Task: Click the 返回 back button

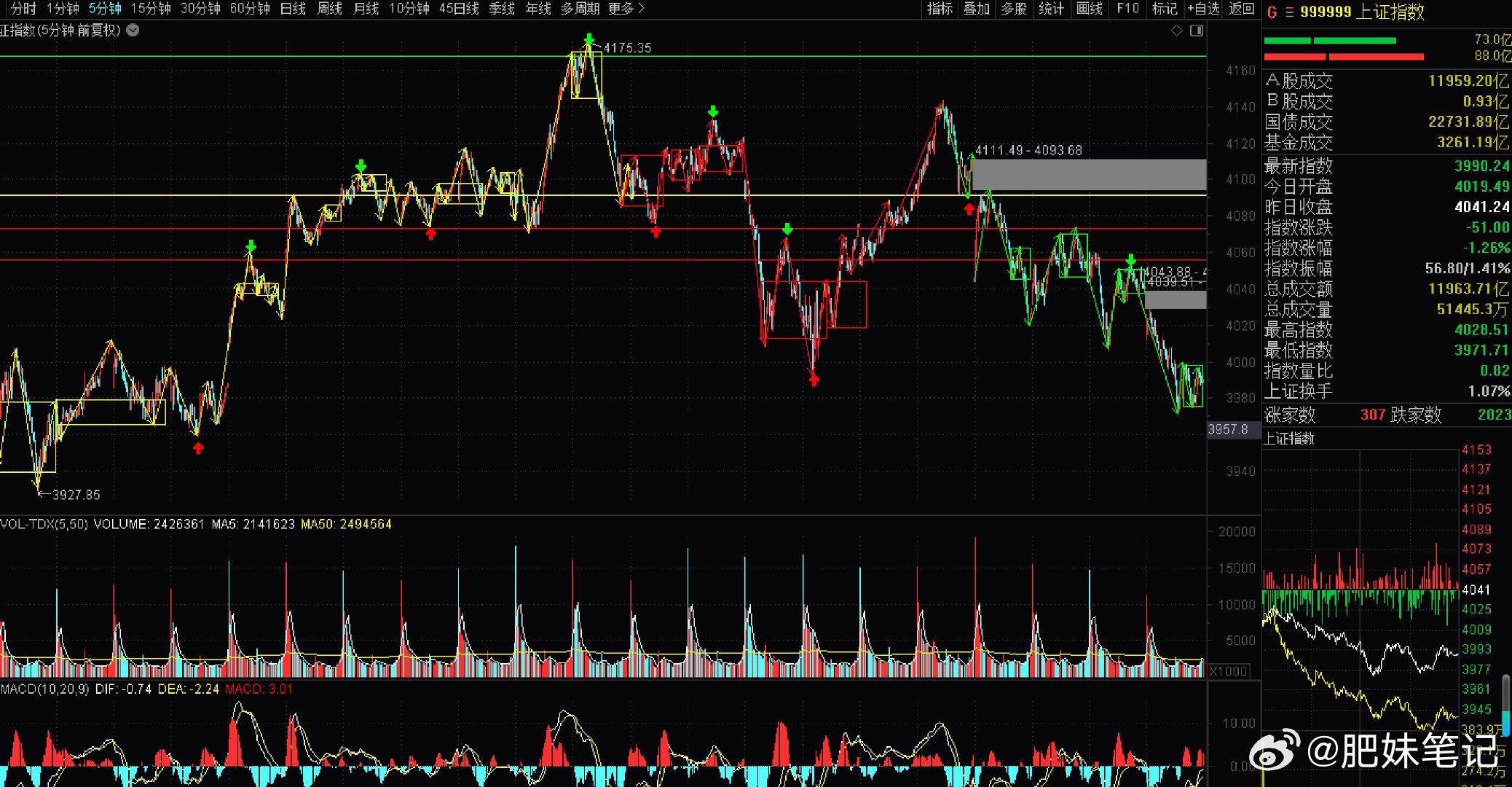Action: coord(1242,8)
